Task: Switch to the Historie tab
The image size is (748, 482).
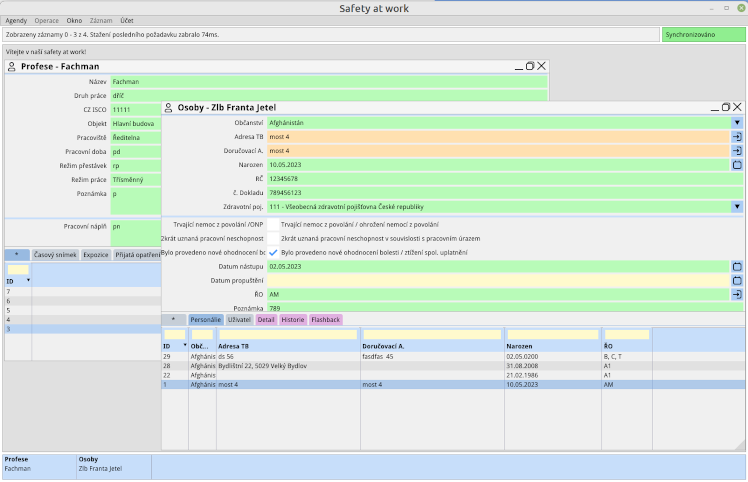Action: (292, 320)
